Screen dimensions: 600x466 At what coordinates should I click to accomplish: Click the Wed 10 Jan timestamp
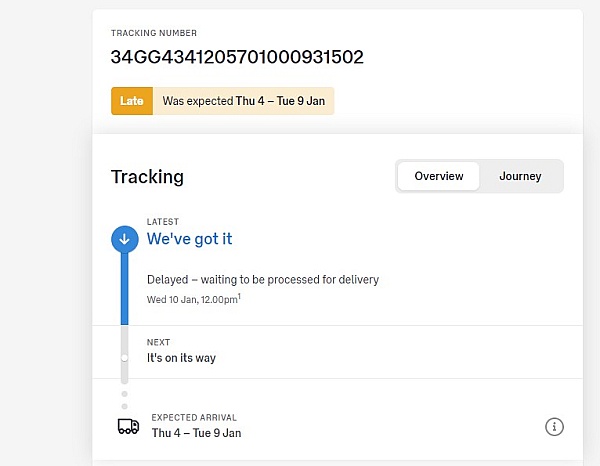click(x=190, y=298)
